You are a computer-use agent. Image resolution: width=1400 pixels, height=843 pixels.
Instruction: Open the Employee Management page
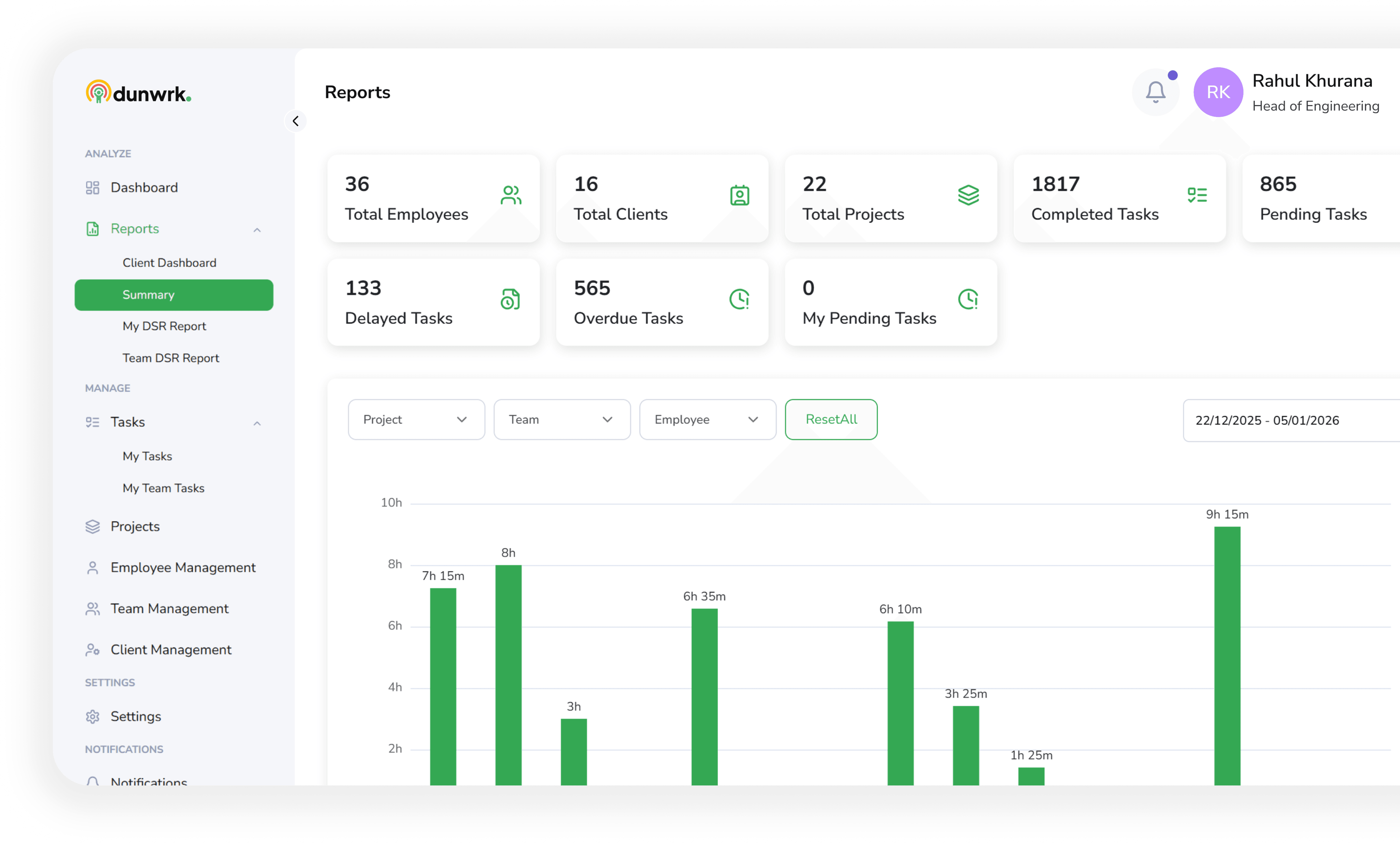[183, 567]
